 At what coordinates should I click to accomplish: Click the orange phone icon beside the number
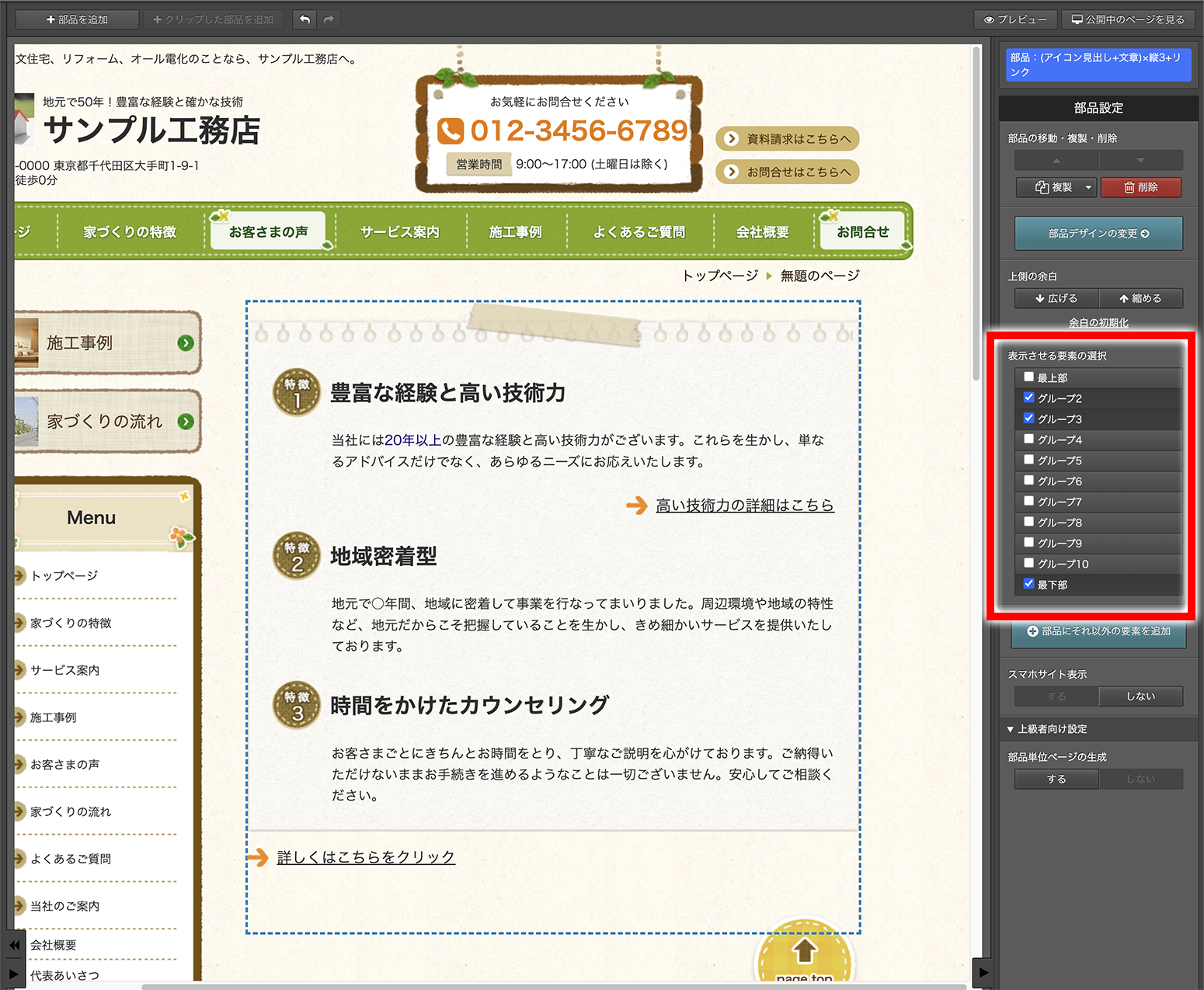click(451, 130)
